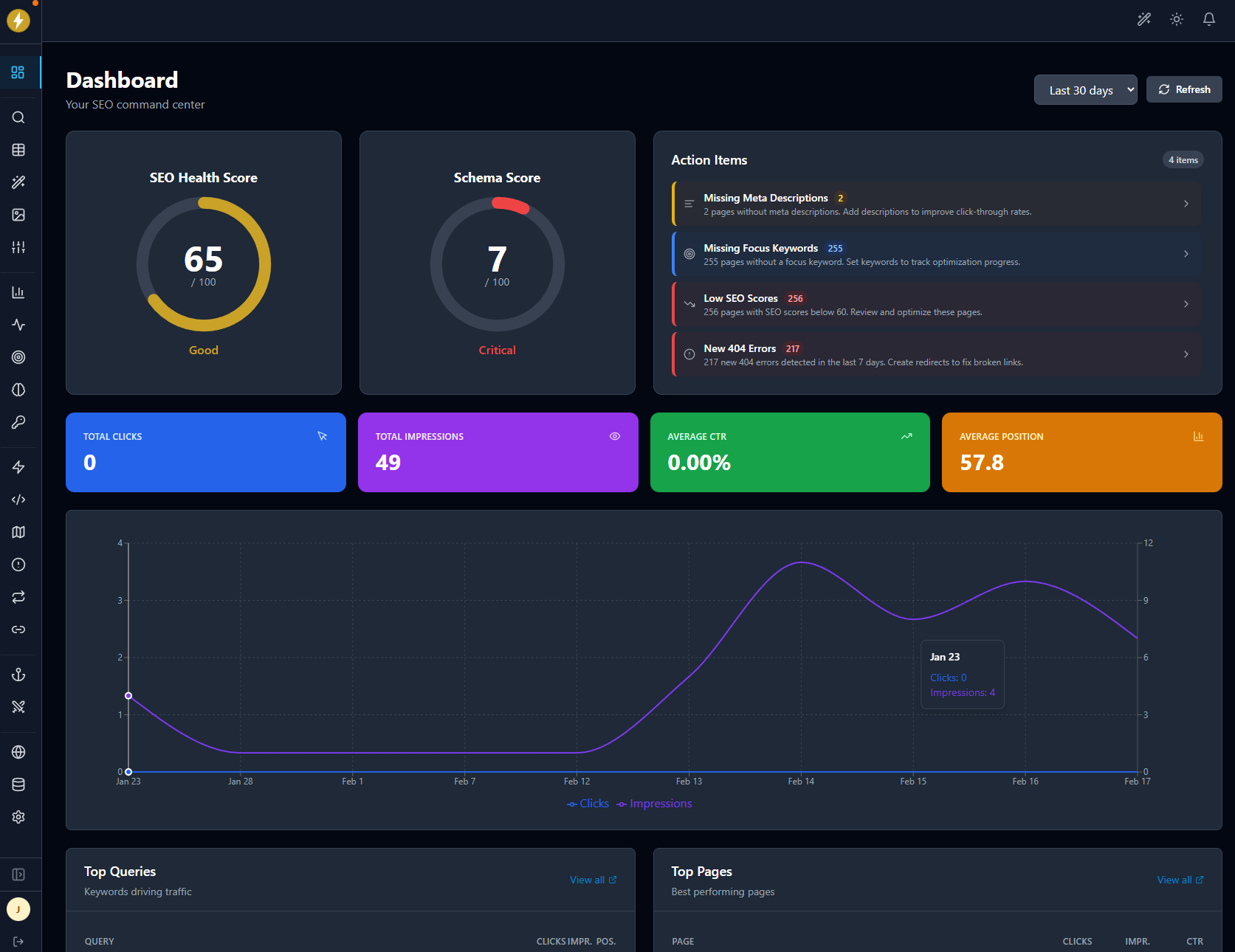
Task: Open the redirects manager icon in the sidebar
Action: click(18, 597)
